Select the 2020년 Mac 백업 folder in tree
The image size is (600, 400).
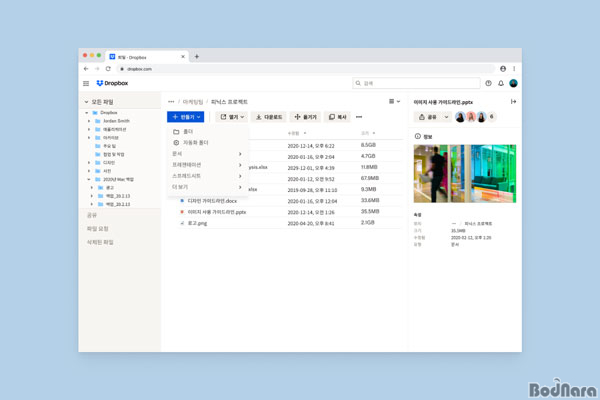[x=118, y=179]
